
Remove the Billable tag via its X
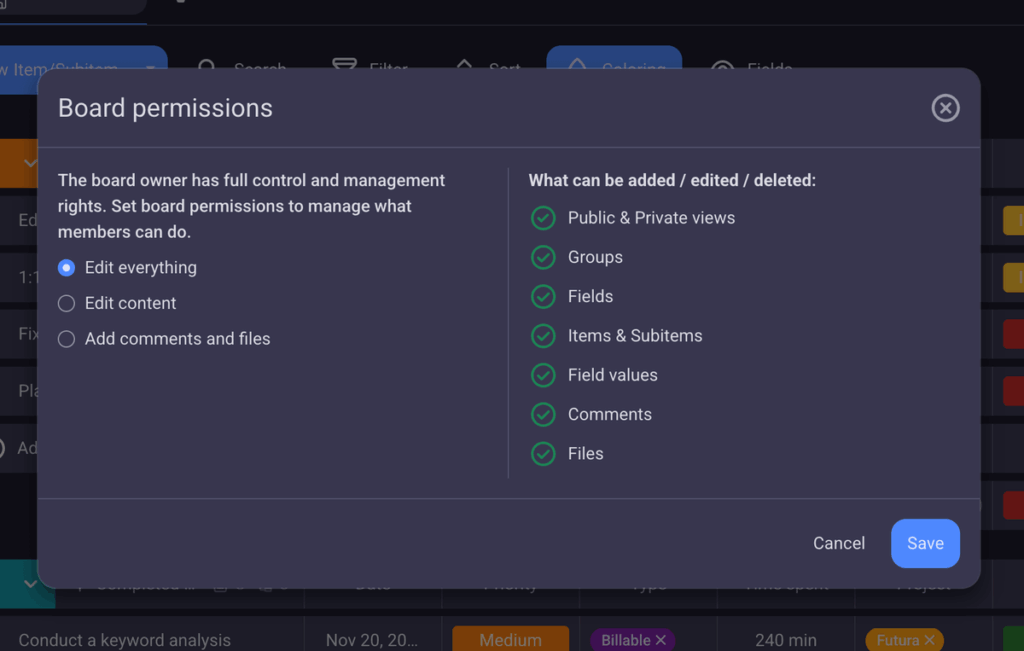pos(659,638)
